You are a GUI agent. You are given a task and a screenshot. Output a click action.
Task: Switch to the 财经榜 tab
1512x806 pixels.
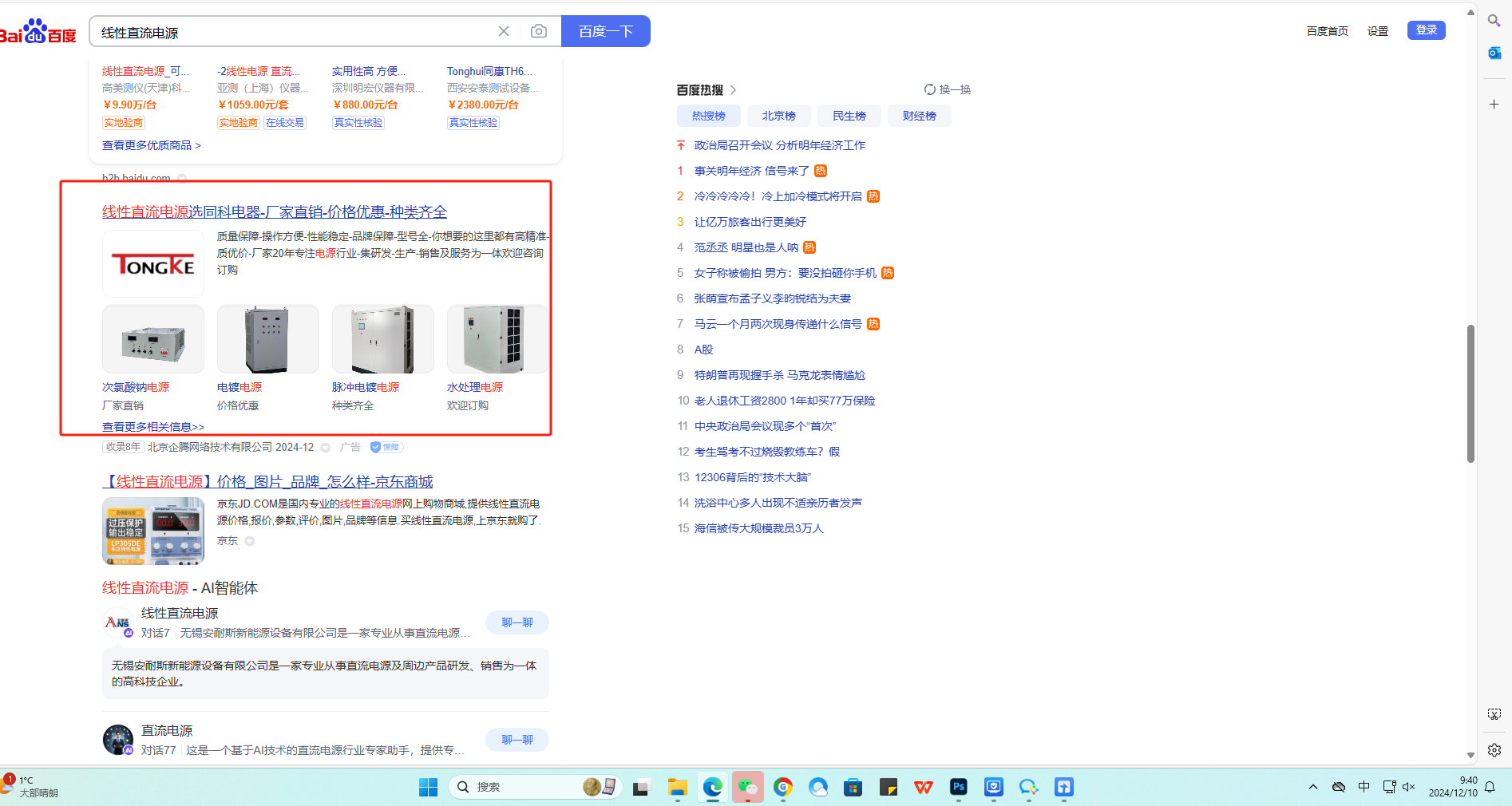(x=920, y=116)
